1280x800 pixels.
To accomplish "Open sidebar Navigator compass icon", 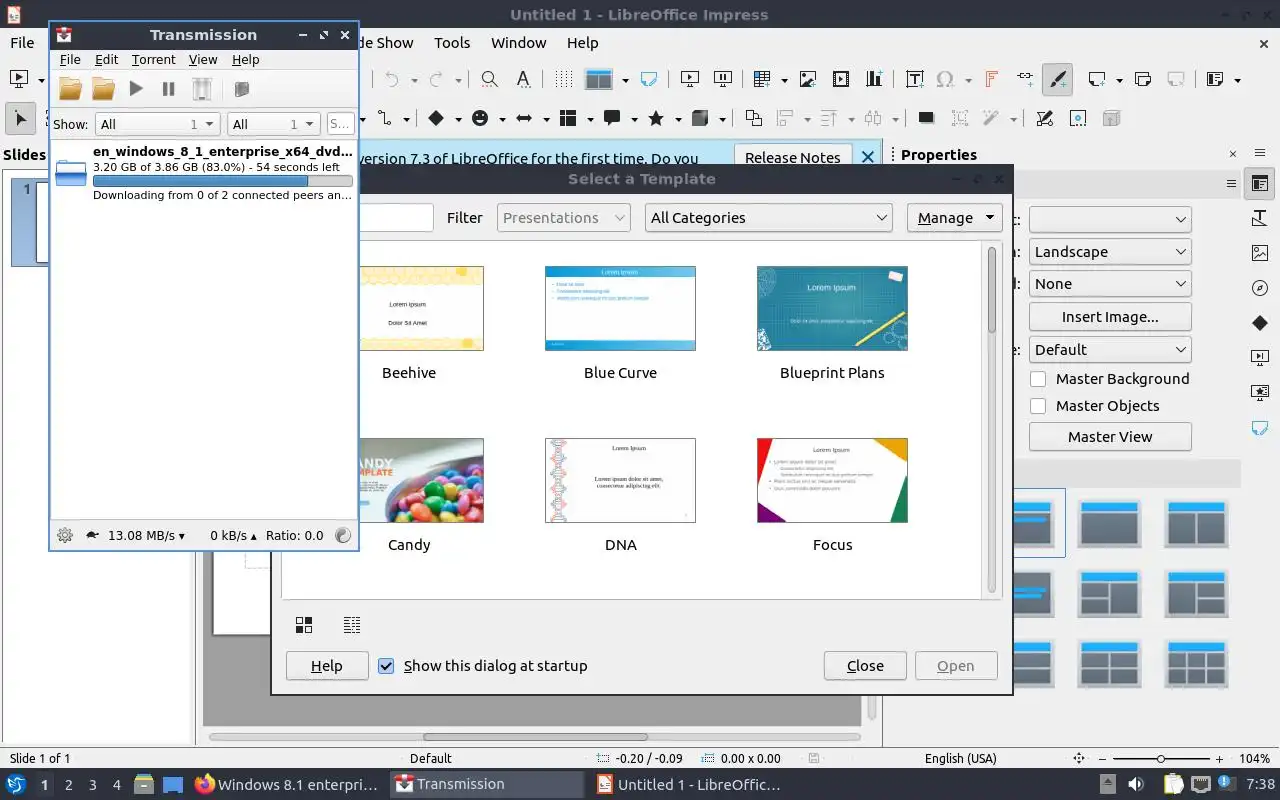I will (x=1260, y=288).
